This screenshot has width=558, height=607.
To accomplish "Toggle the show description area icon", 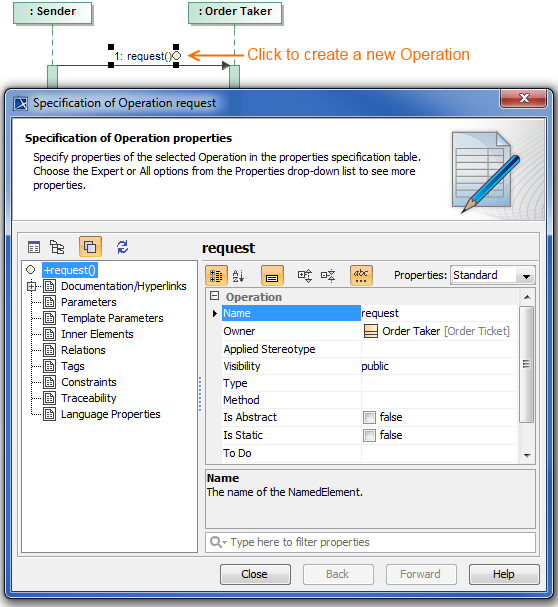I will tap(272, 276).
